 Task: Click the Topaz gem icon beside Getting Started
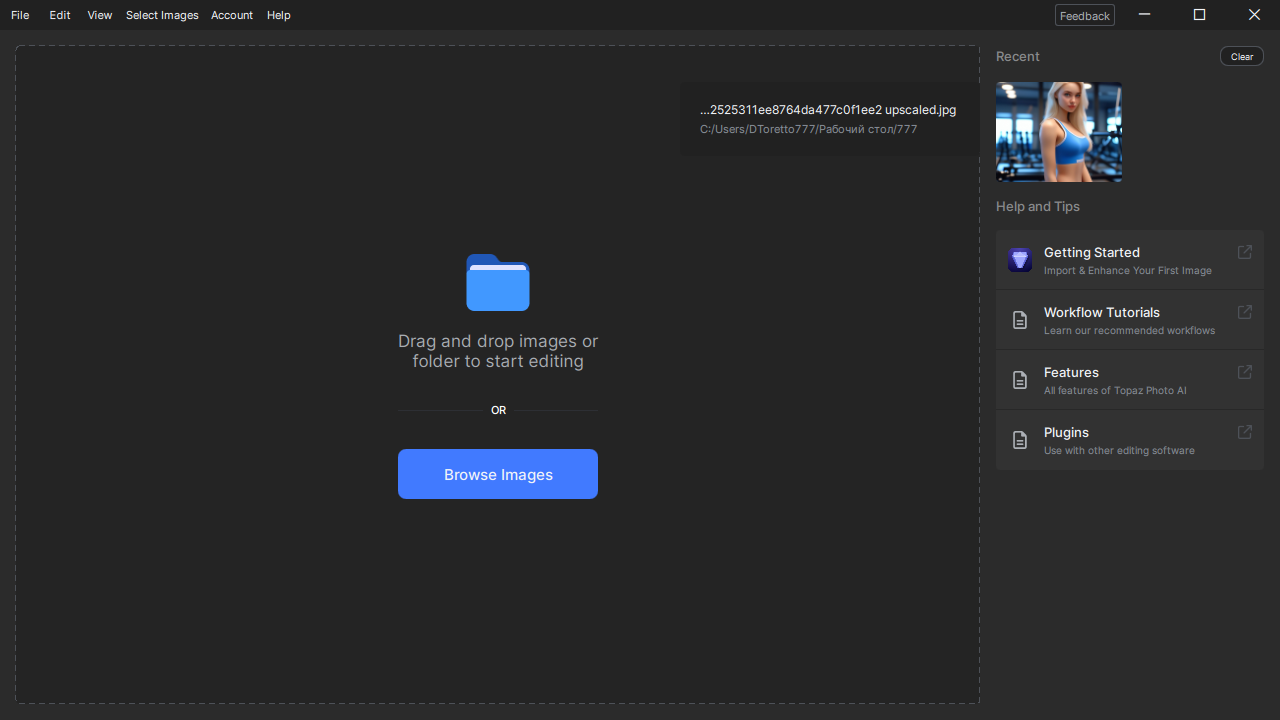click(1020, 260)
